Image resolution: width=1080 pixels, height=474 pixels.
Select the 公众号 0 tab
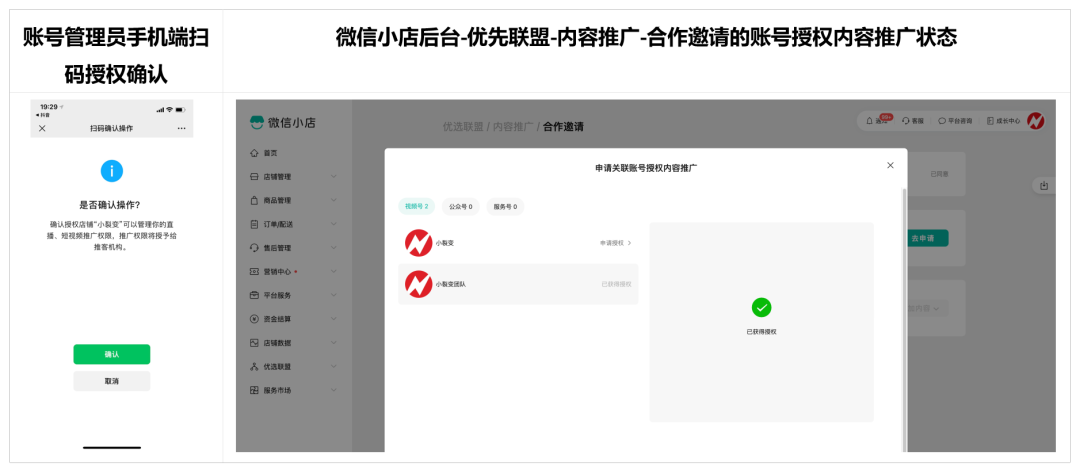(x=461, y=206)
